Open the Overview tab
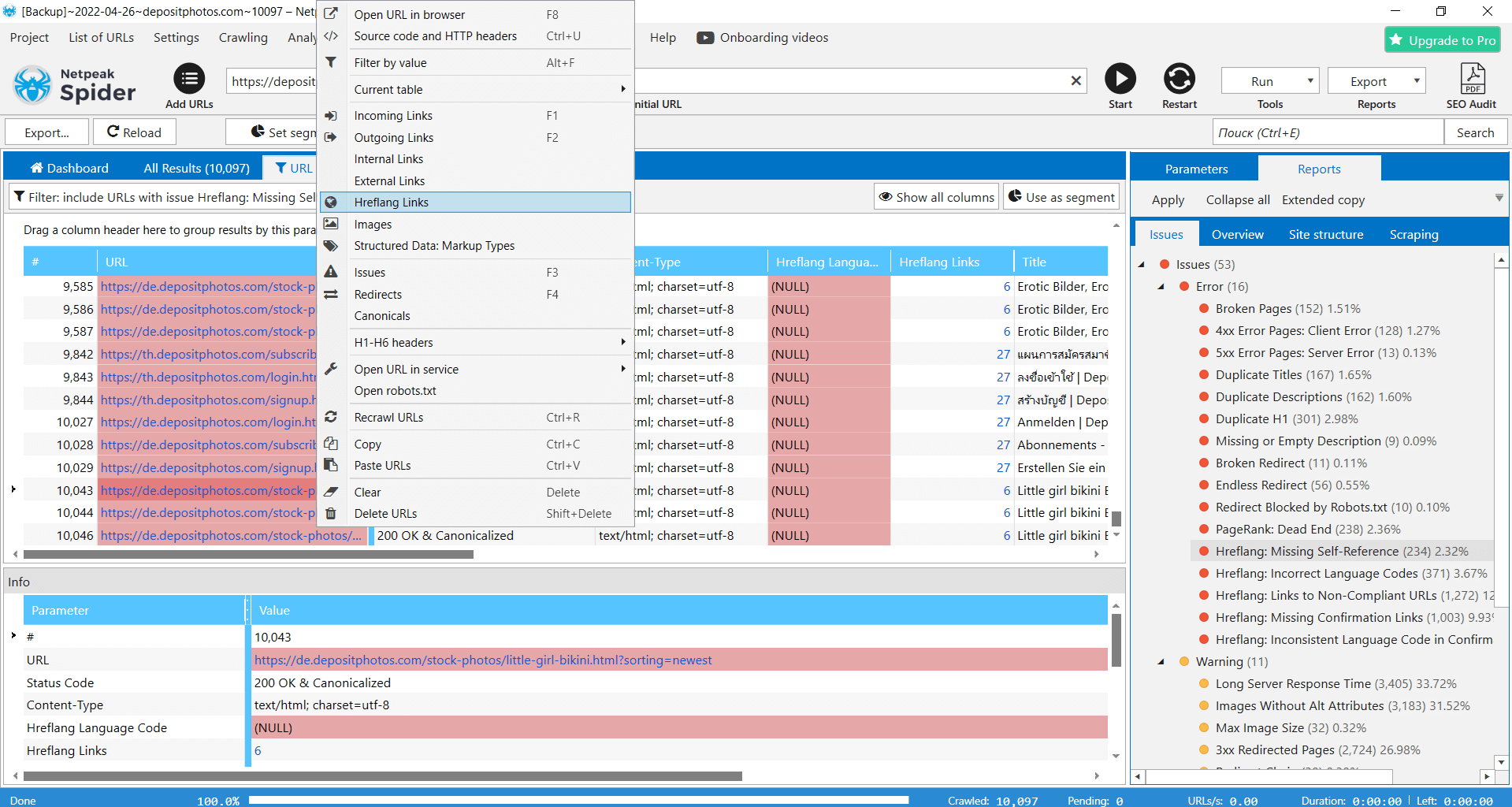1512x807 pixels. [1237, 234]
